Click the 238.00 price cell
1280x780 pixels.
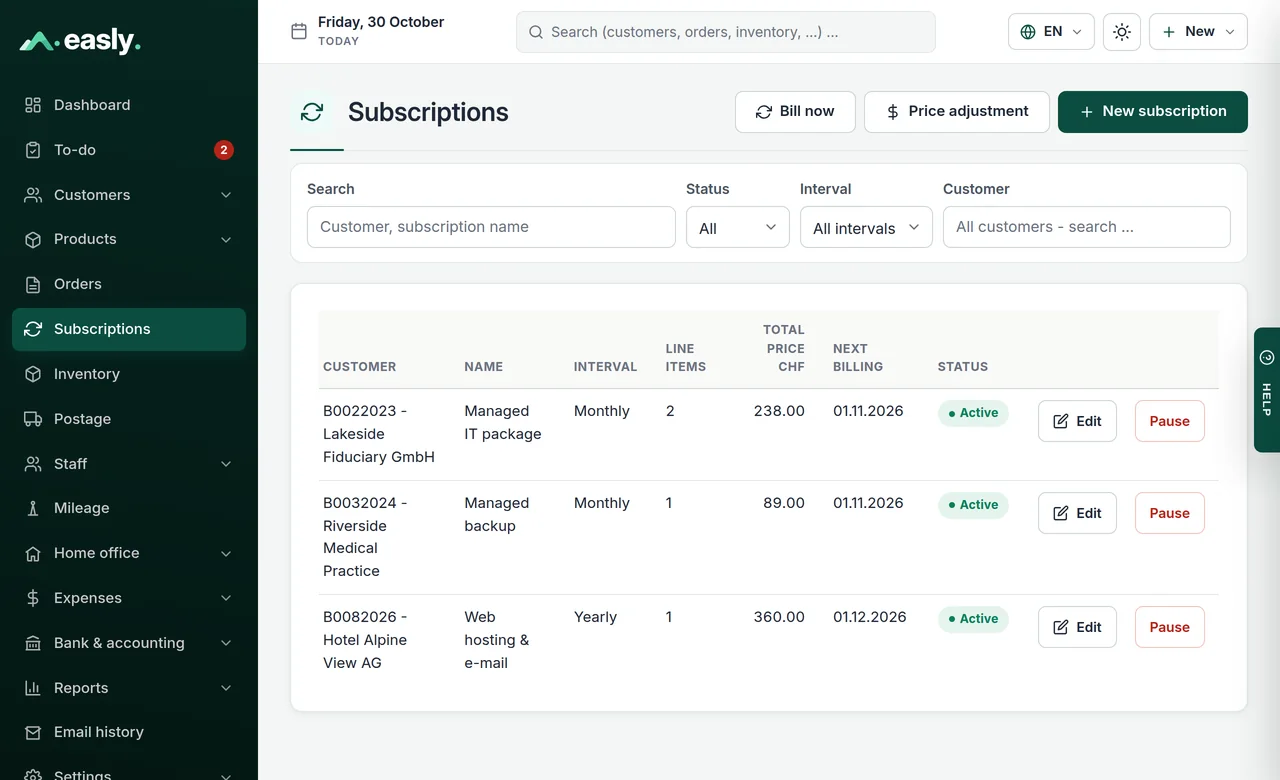(x=779, y=411)
